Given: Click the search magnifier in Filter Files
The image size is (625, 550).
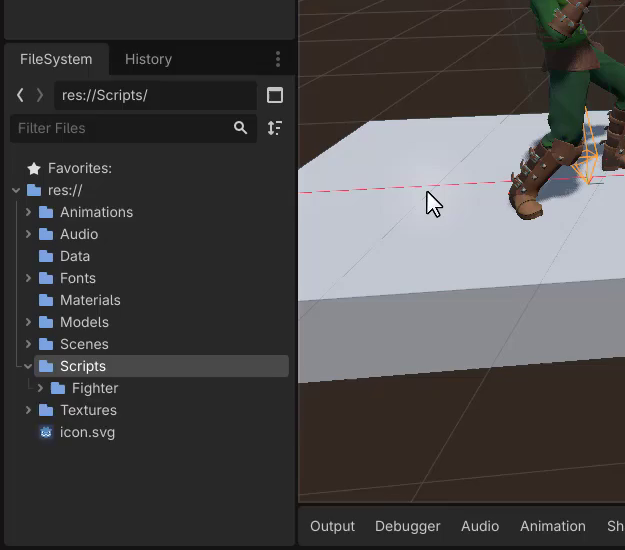Looking at the screenshot, I should click(240, 128).
